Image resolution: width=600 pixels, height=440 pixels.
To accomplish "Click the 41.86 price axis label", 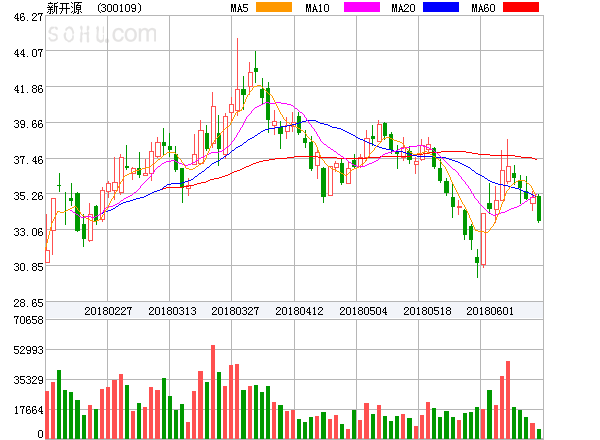I will click(x=28, y=89).
